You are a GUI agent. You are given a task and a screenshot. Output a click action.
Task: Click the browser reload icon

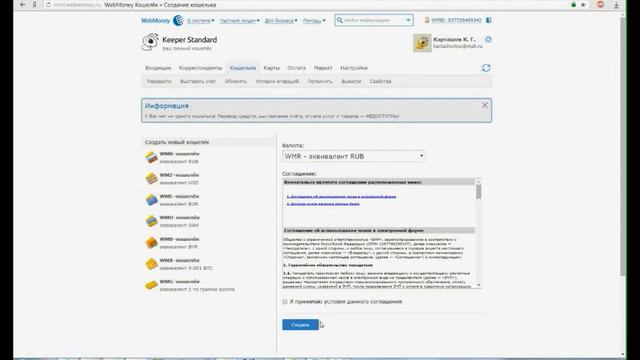(48, 5)
